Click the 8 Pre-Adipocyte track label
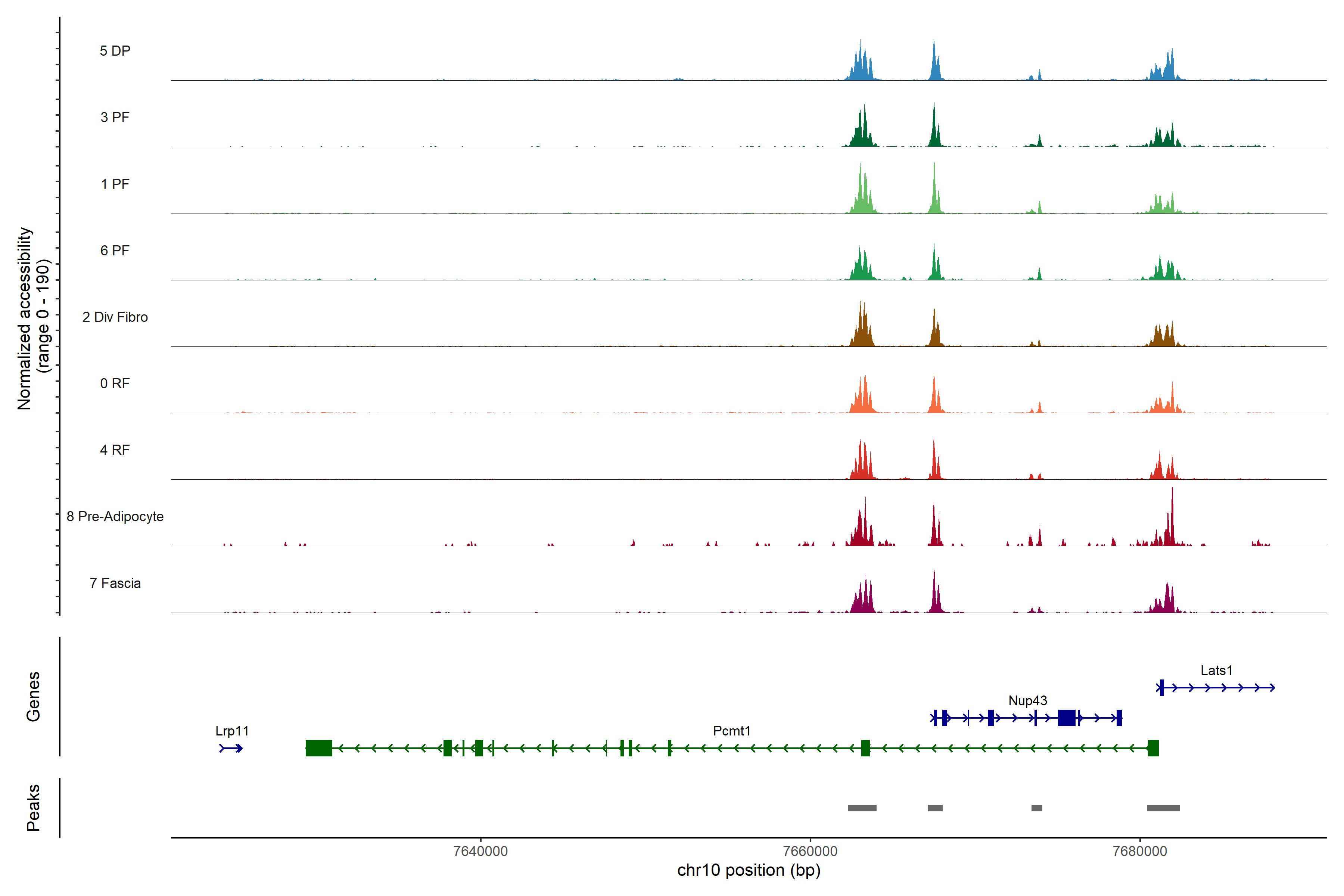The width and height of the screenshot is (1344, 896). 115,517
